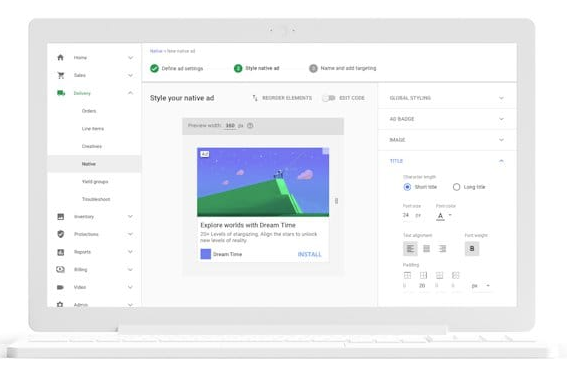This screenshot has height=381, width=567.
Task: Click the Ad badge on preview image
Action: [x=205, y=154]
